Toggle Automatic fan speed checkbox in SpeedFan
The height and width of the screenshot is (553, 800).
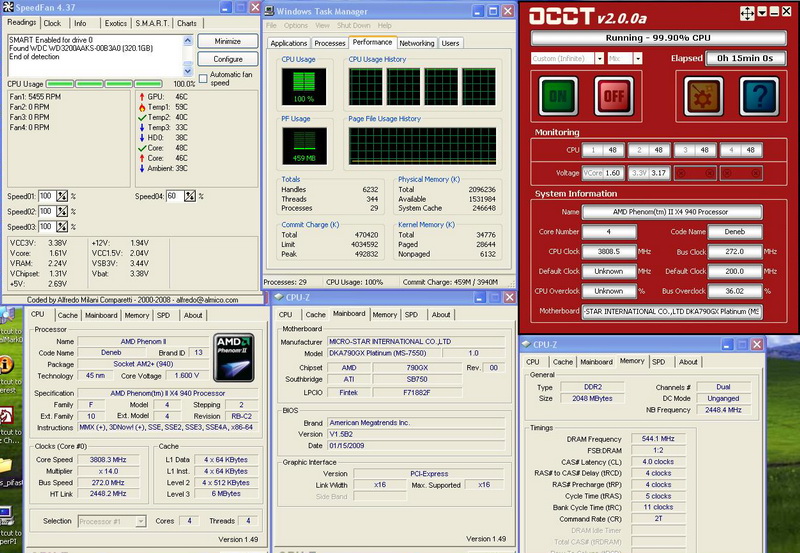click(203, 79)
